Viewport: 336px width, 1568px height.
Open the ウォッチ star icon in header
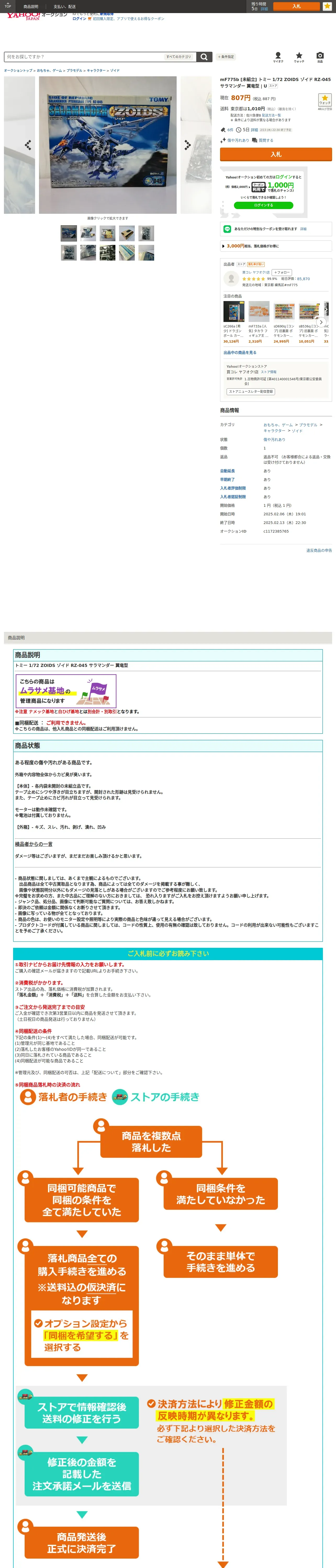299,57
